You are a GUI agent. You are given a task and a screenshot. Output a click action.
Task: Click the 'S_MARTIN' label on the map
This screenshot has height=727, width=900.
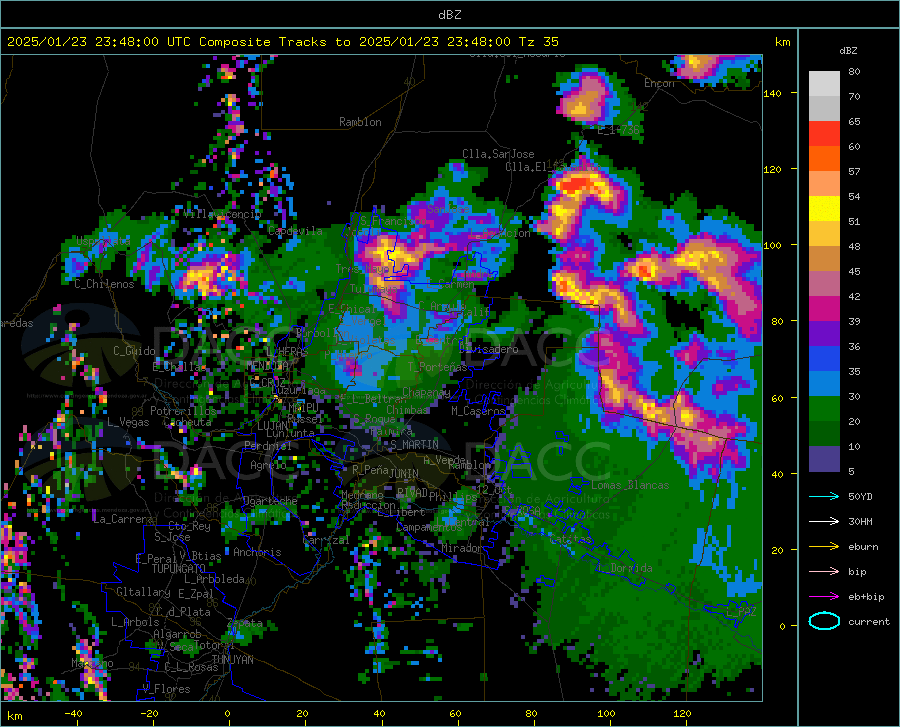(414, 445)
